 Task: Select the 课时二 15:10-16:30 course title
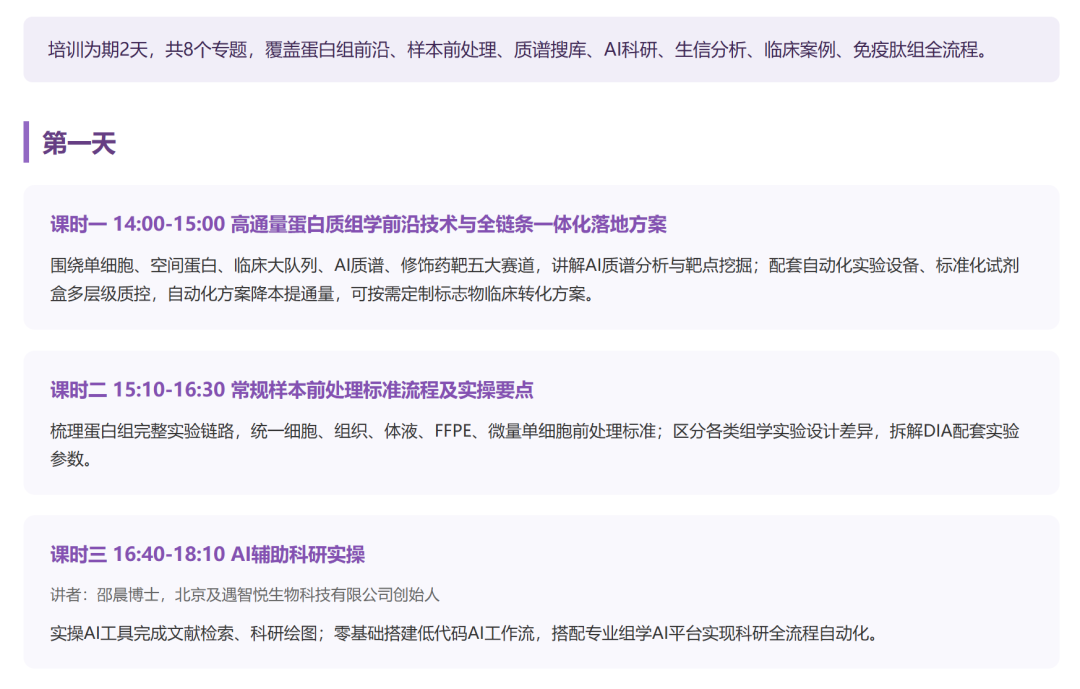coord(291,390)
